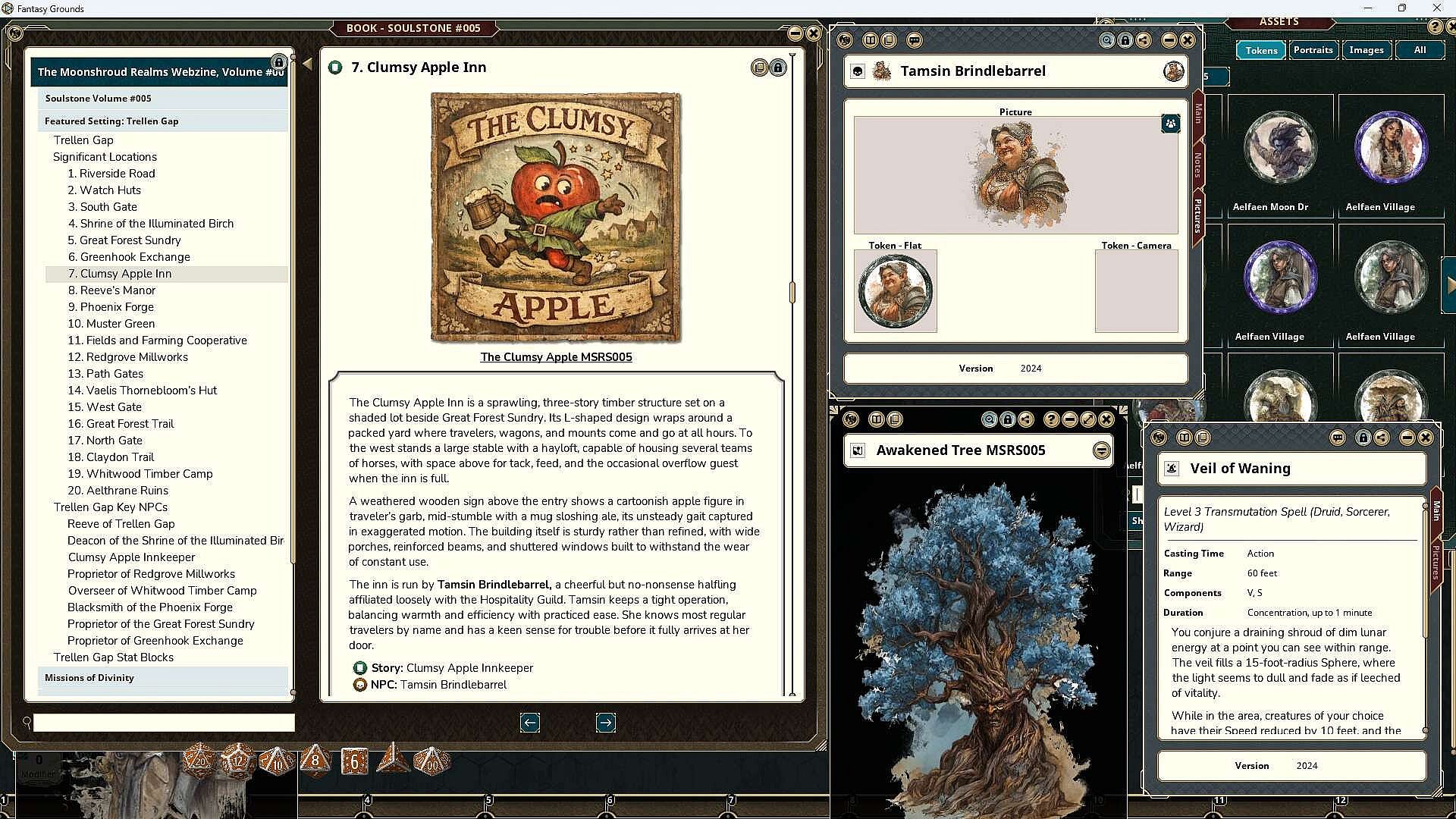Collapse Trellen Gap Key NPCs group
The image size is (1456, 819).
click(x=111, y=507)
